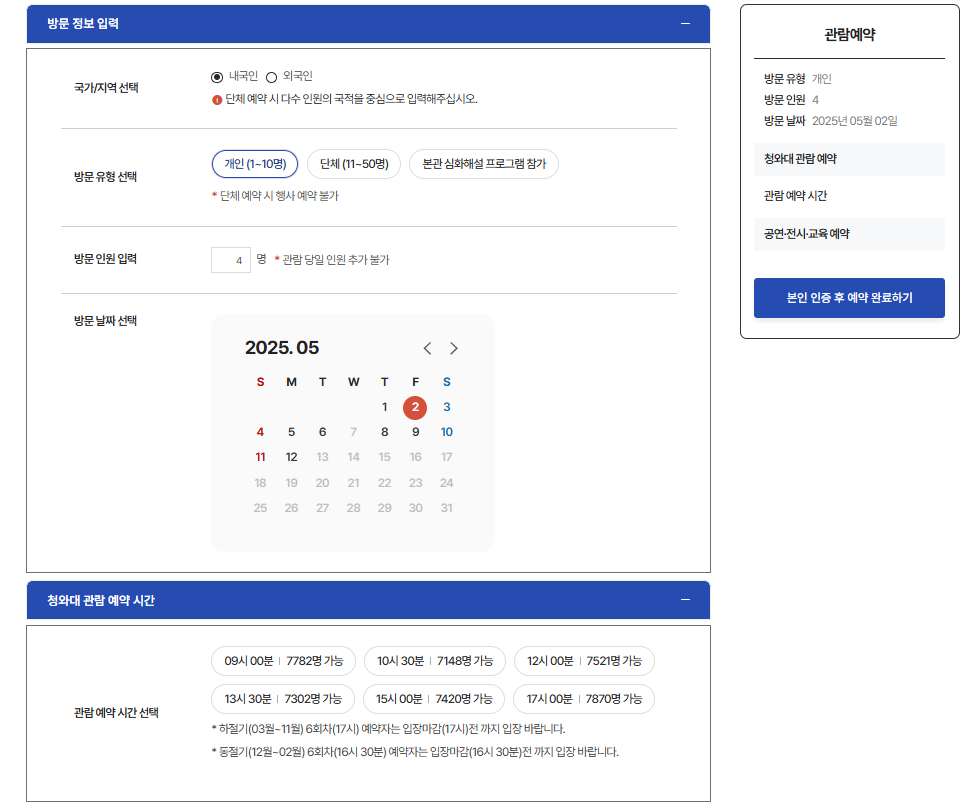969x804 pixels.
Task: Select the 외국인 radio button
Action: pyautogui.click(x=271, y=77)
